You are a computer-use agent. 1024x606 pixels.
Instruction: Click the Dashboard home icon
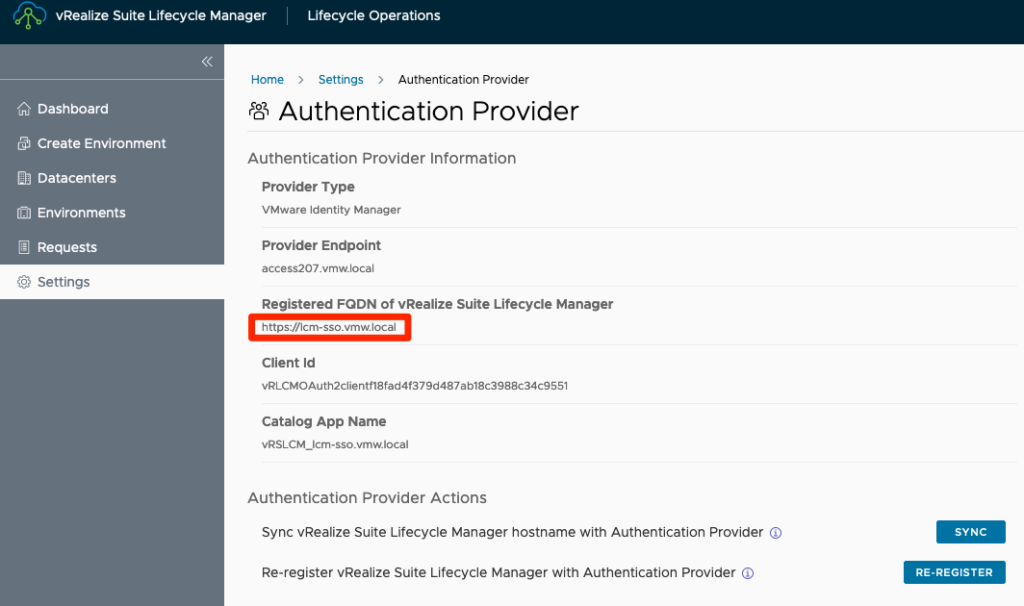pyautogui.click(x=24, y=109)
